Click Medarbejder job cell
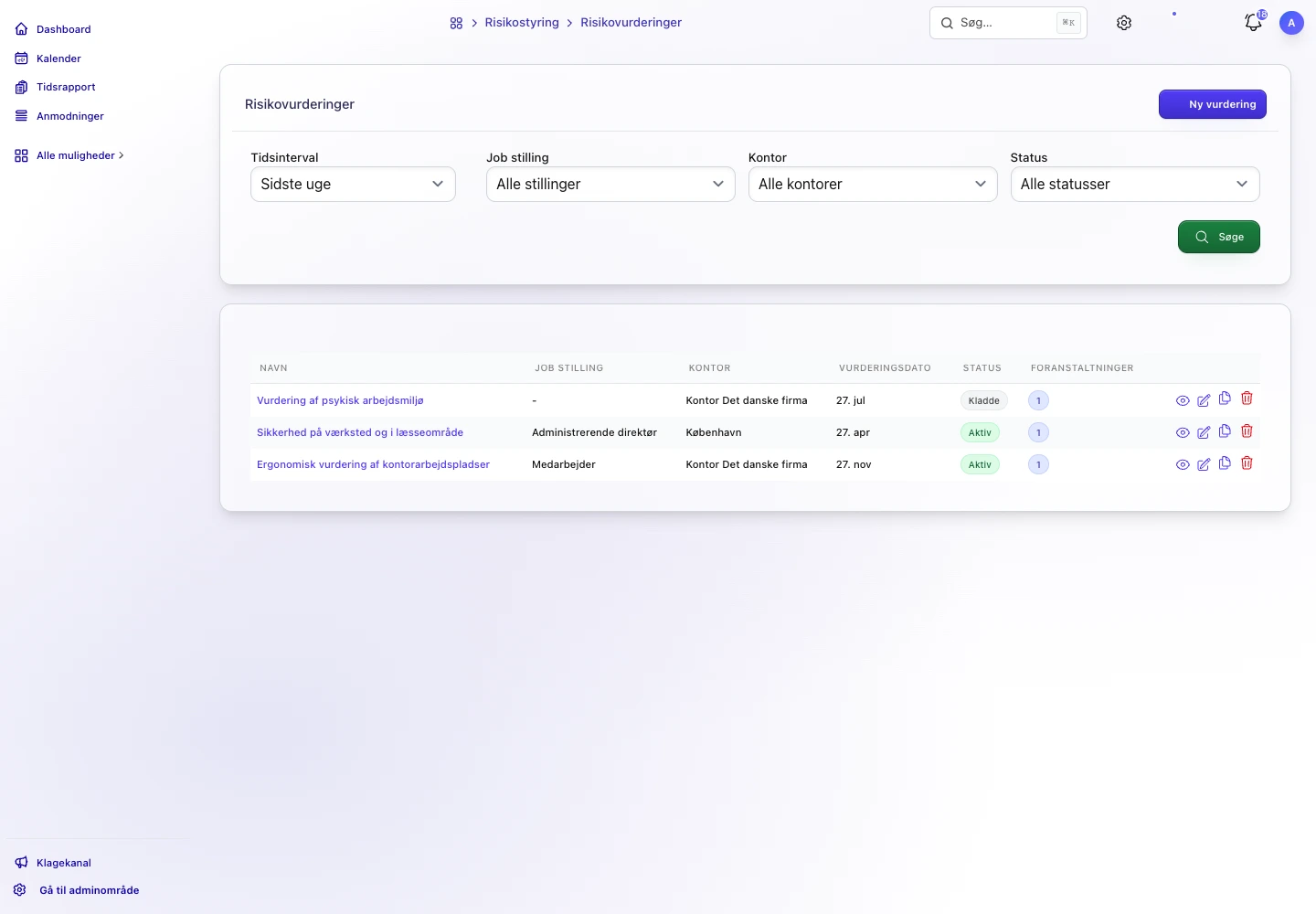Screen dimensions: 1316x914 (563, 464)
